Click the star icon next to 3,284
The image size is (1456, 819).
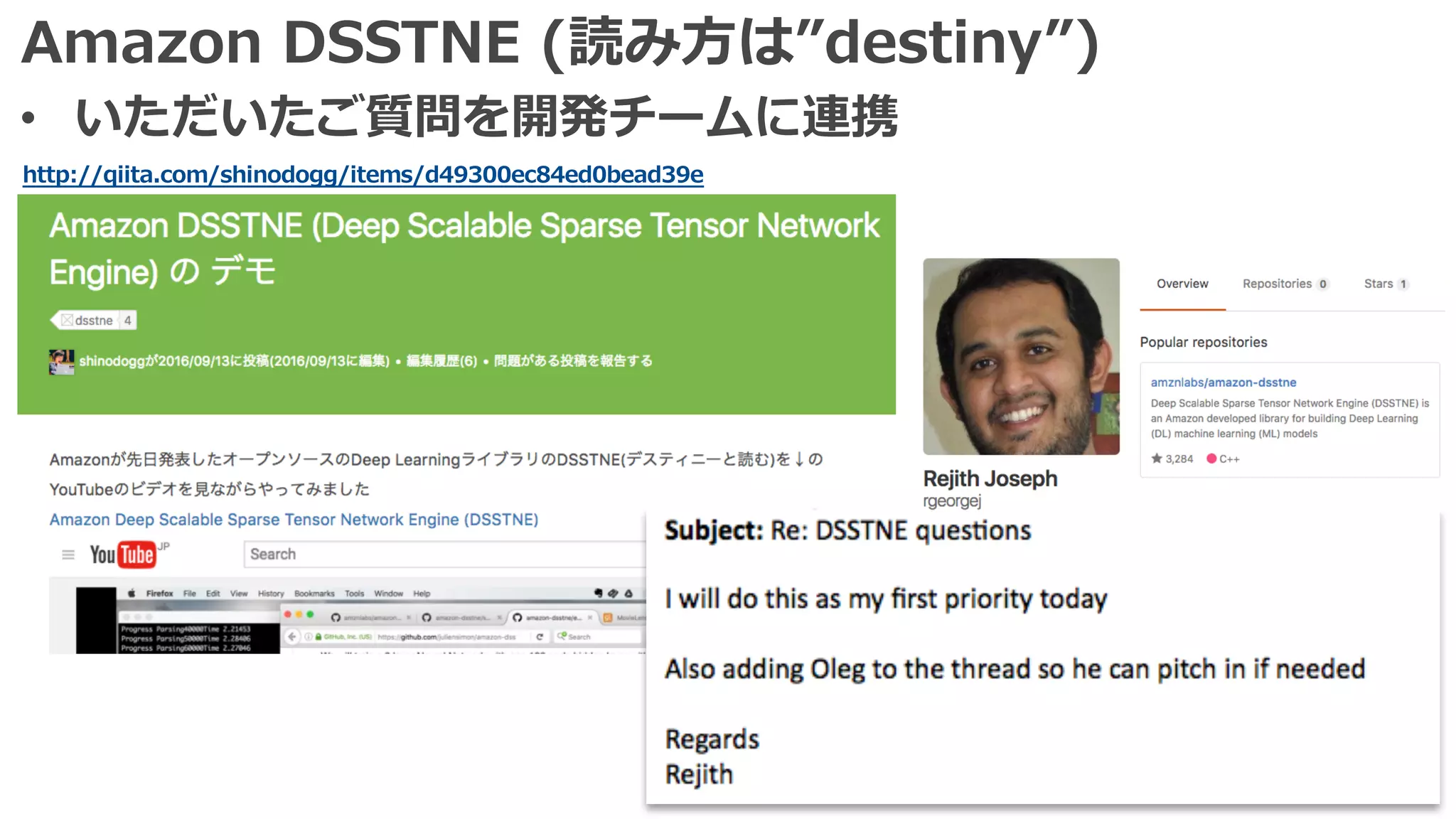[1157, 459]
